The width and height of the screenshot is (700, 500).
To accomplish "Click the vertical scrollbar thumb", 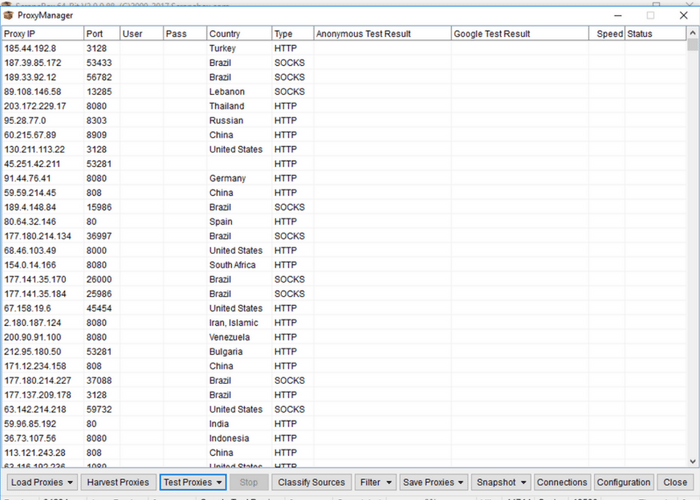I will (x=692, y=45).
